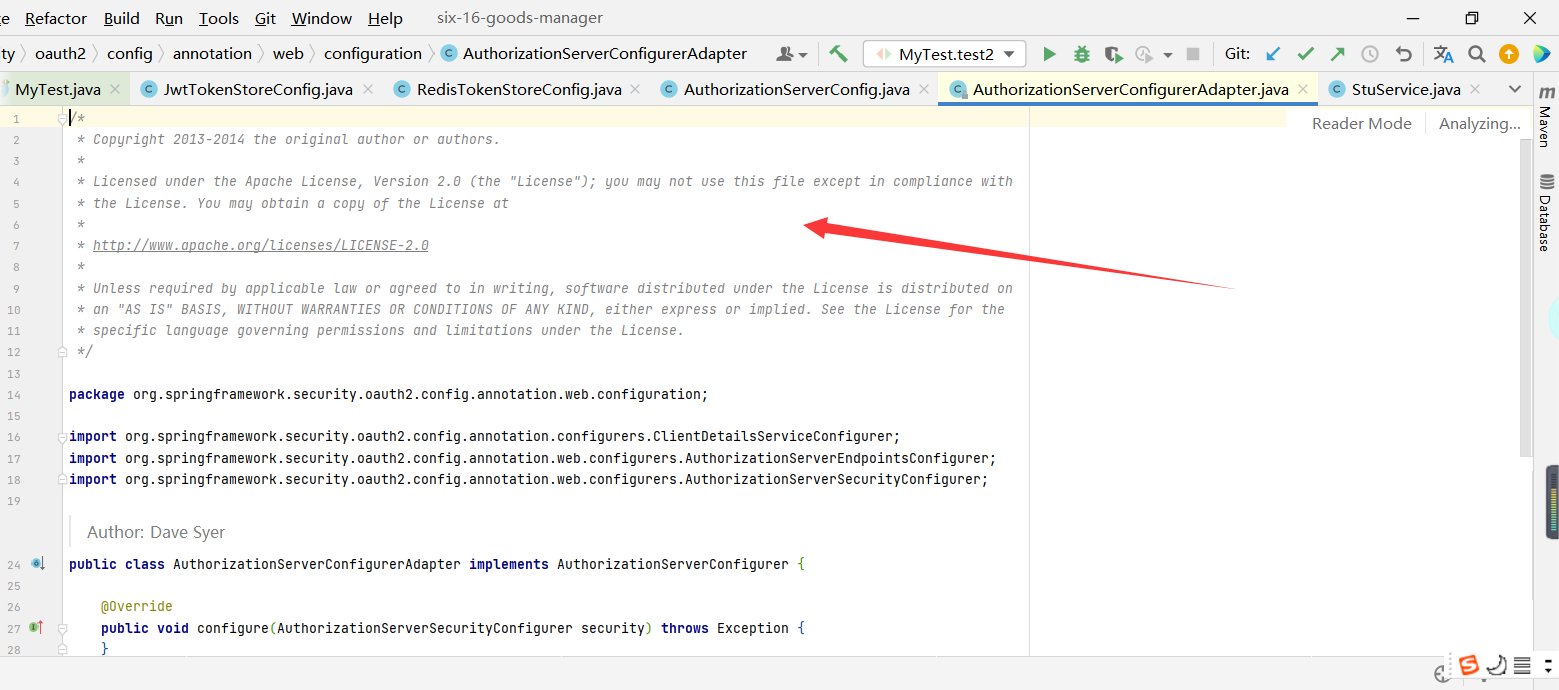Viewport: 1559px width, 690px height.
Task: Start the debugger with the bug icon
Action: [1081, 53]
